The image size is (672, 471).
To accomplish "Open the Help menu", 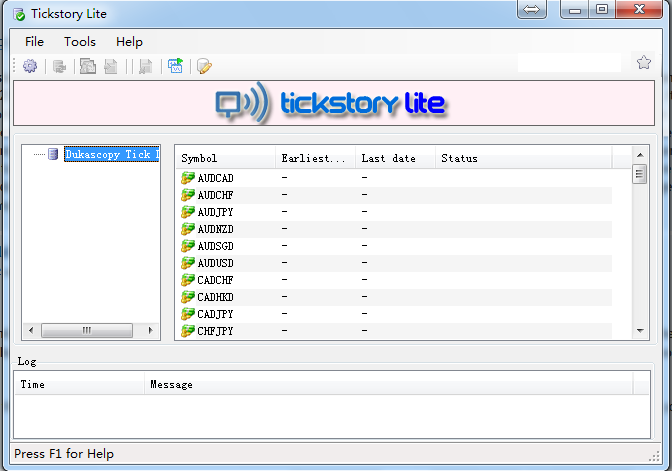I will coord(129,42).
